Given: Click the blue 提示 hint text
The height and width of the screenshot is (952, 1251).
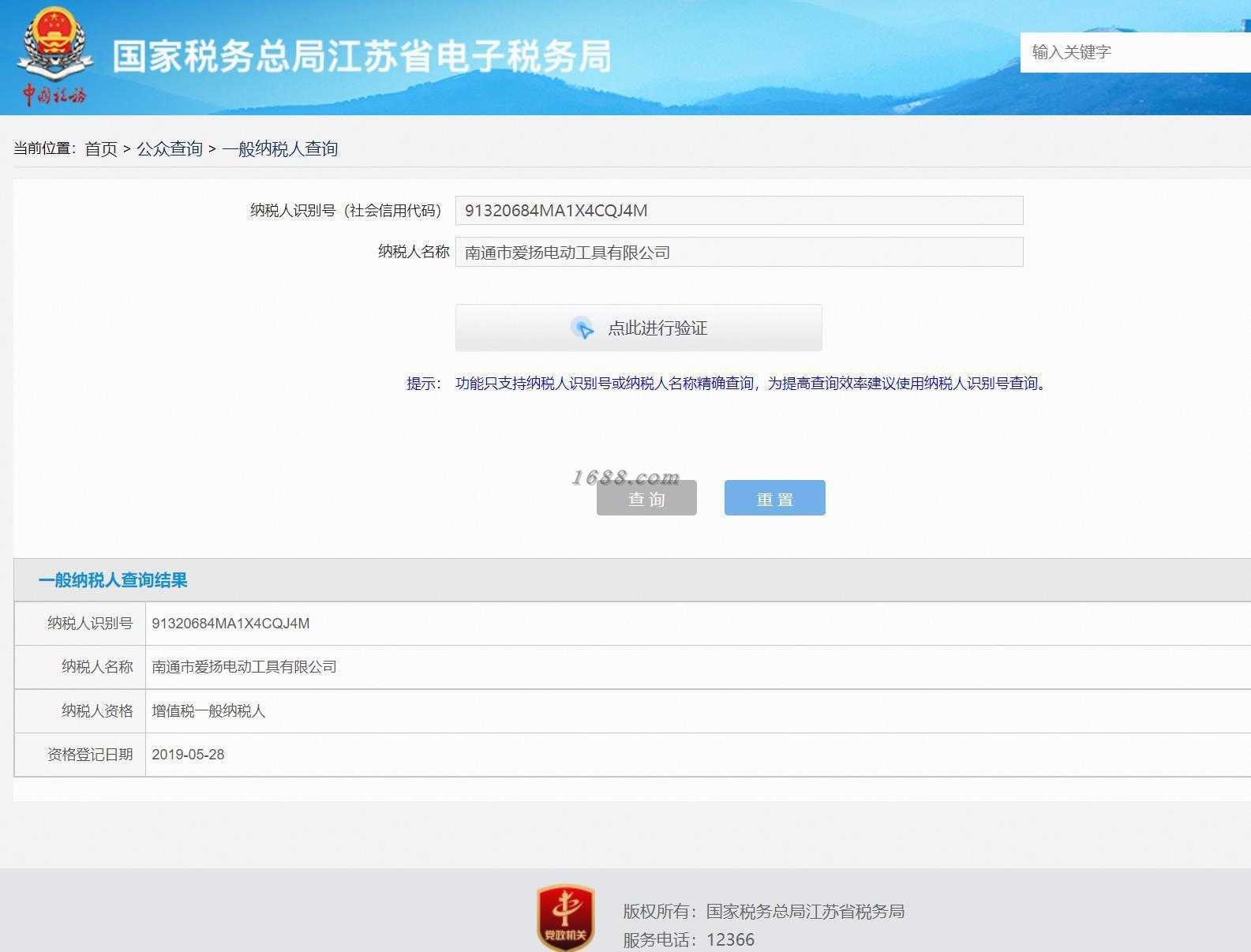Looking at the screenshot, I should click(728, 384).
